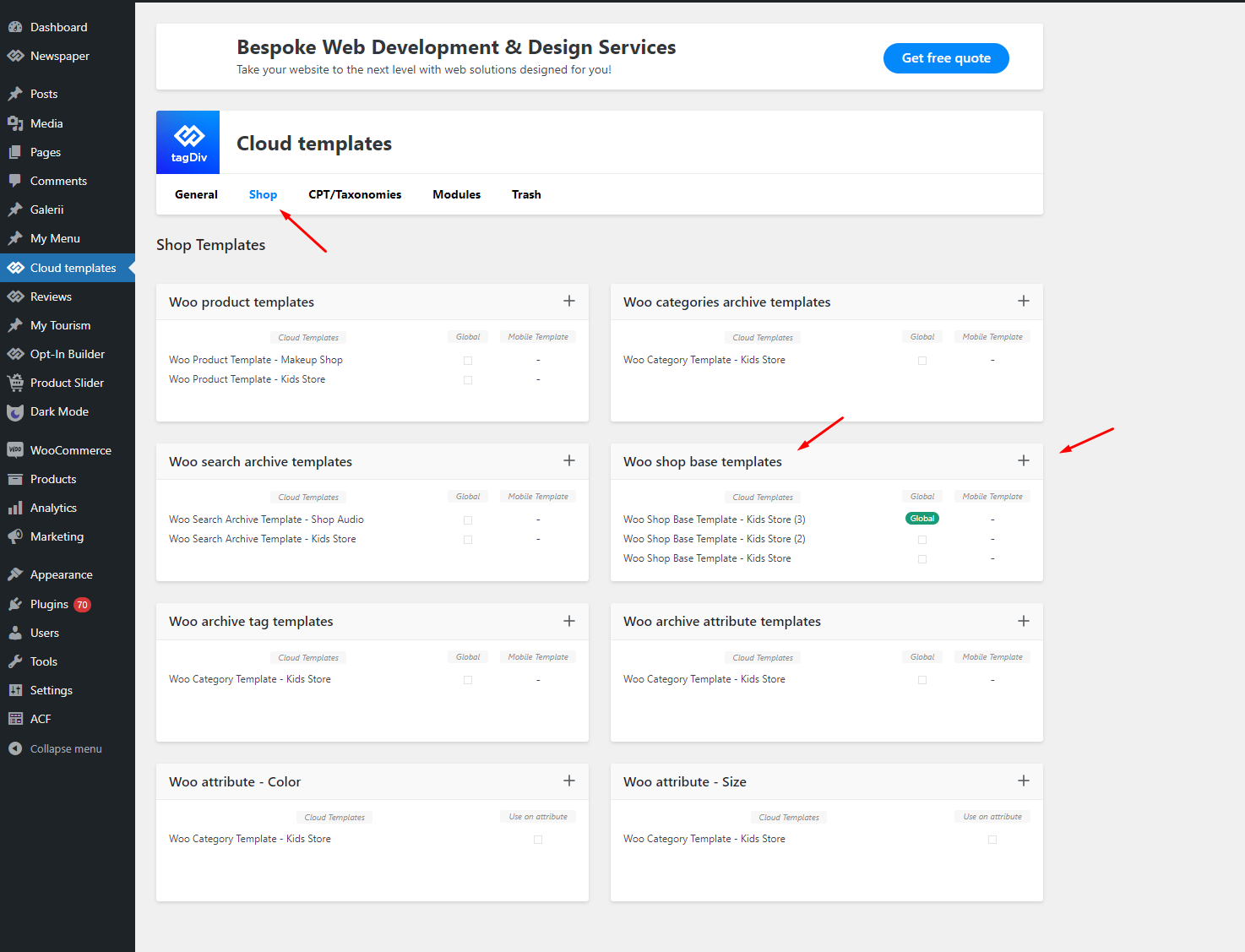The height and width of the screenshot is (952, 1245).
Task: Add new Woo categories archive template plus
Action: click(x=1024, y=301)
